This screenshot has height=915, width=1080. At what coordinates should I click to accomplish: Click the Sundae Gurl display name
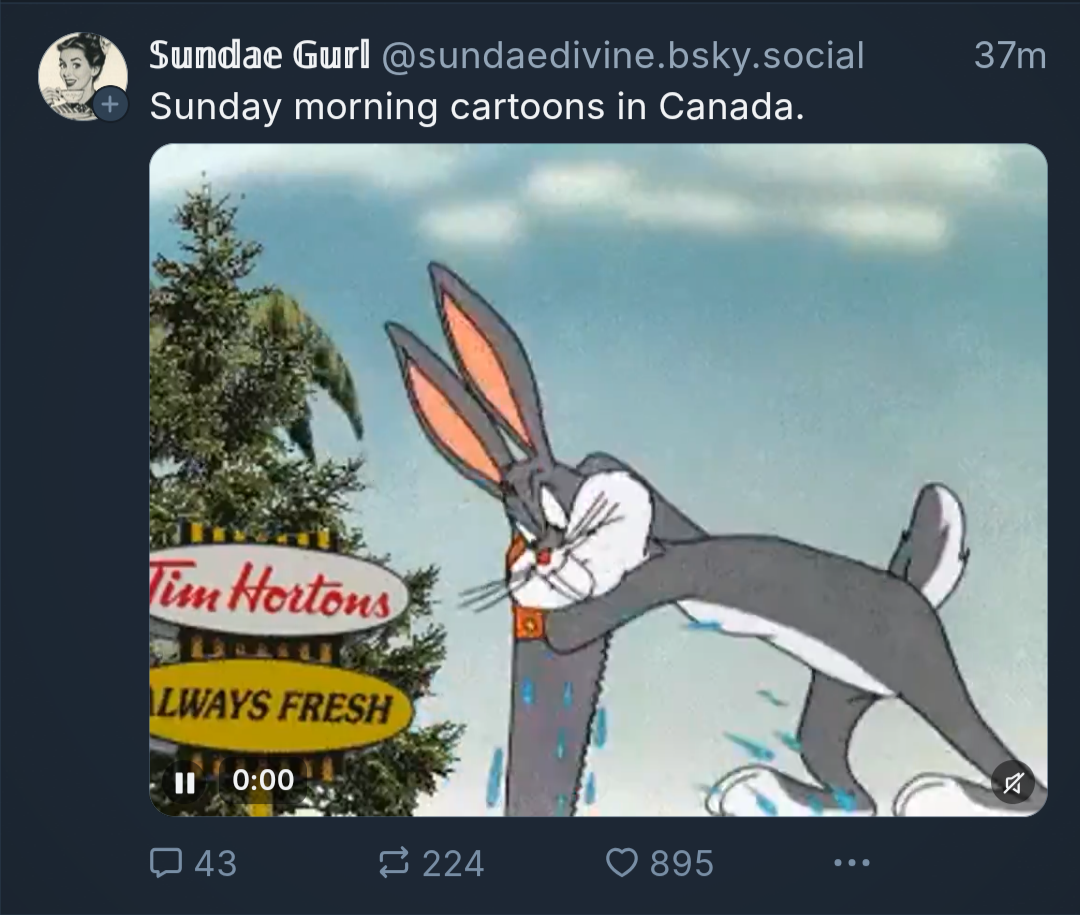click(260, 55)
